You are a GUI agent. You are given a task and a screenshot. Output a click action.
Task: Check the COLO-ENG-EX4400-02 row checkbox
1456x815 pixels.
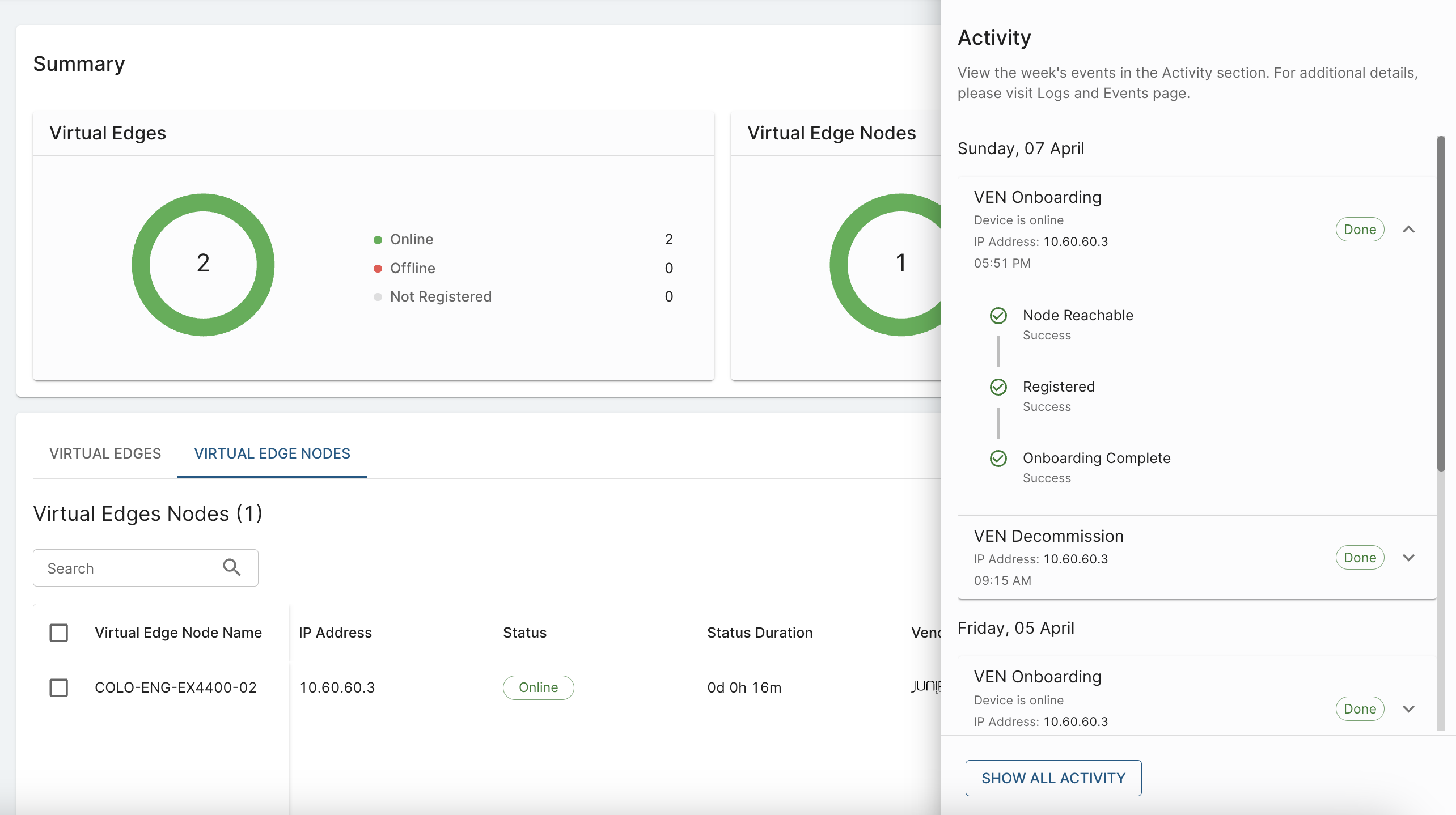(59, 687)
